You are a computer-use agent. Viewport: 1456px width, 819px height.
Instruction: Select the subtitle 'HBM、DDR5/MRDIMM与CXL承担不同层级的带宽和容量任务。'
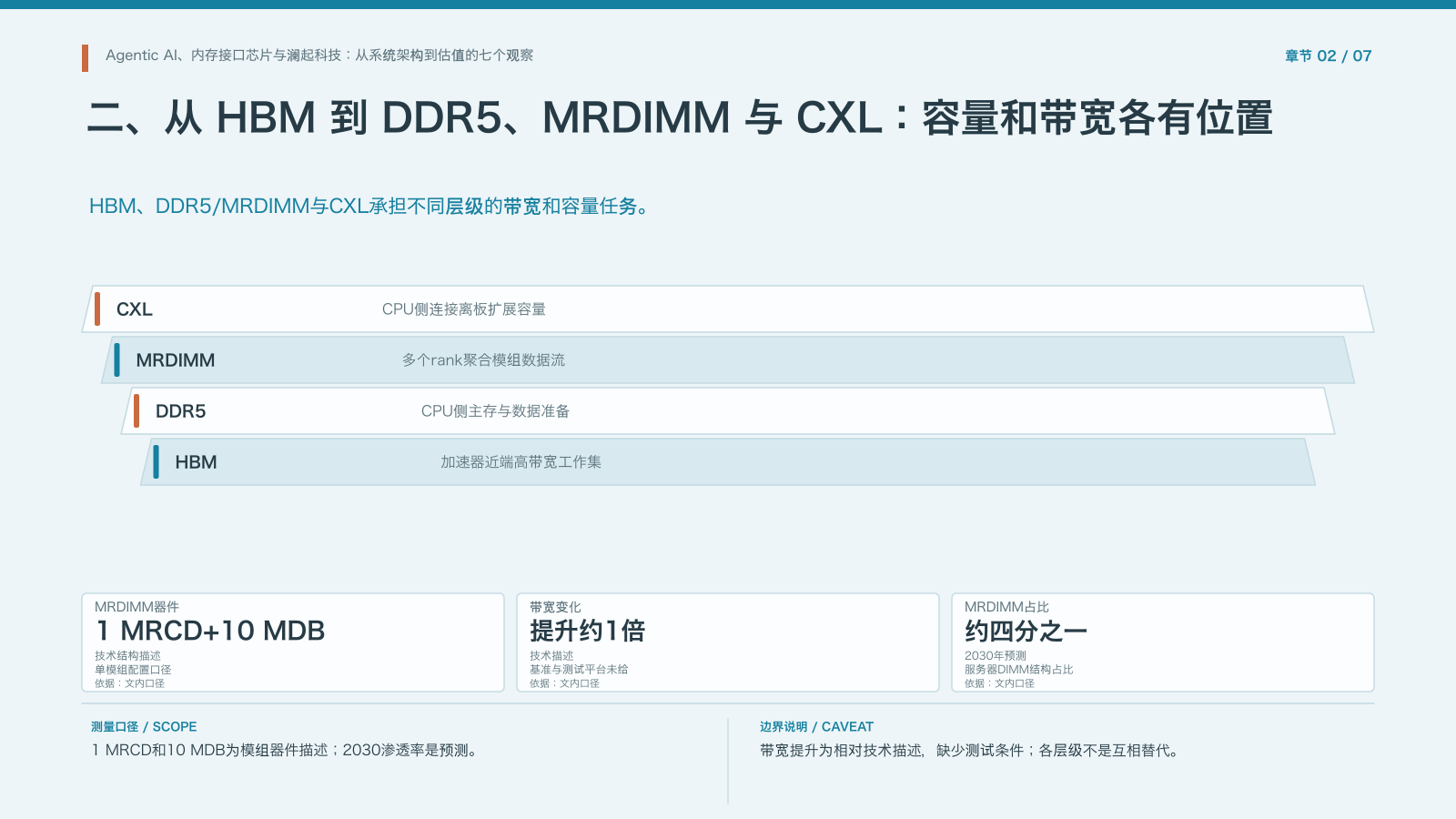pos(369,207)
